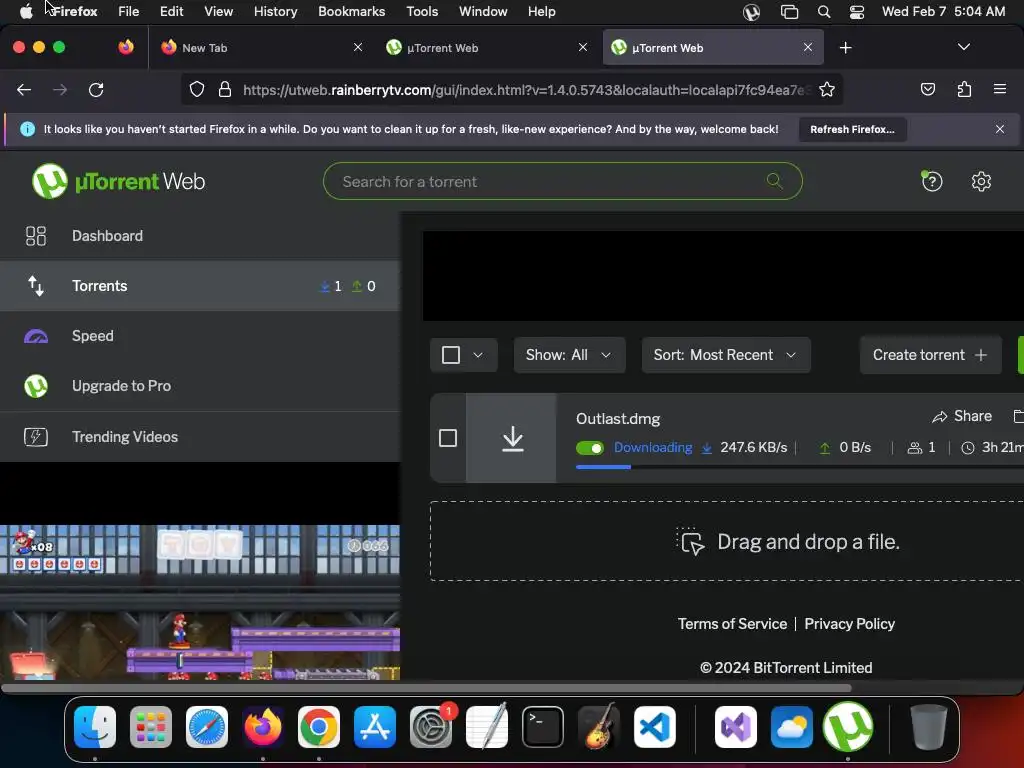Click the Downloading status text
Image resolution: width=1024 pixels, height=768 pixels.
coord(653,447)
